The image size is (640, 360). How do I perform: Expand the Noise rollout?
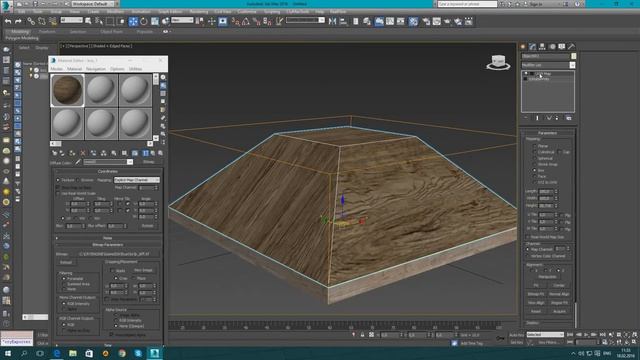[108, 238]
